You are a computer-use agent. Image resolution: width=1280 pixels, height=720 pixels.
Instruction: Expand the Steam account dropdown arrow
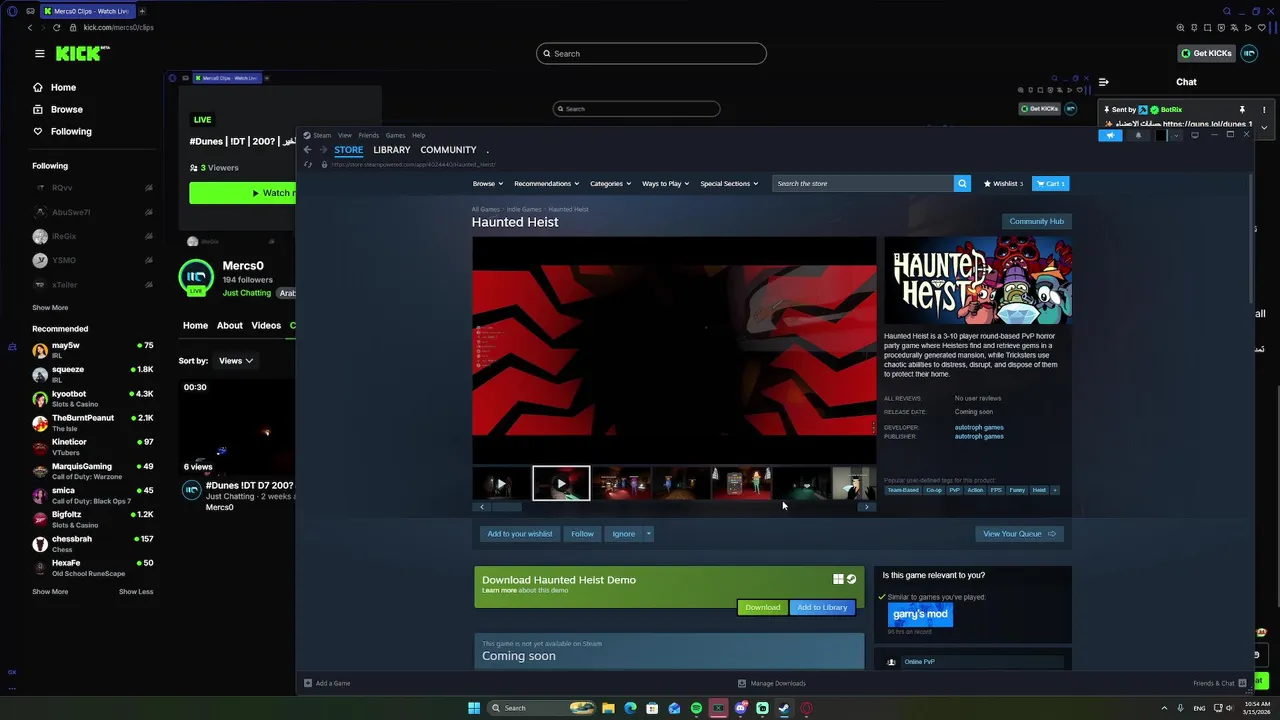1176,135
